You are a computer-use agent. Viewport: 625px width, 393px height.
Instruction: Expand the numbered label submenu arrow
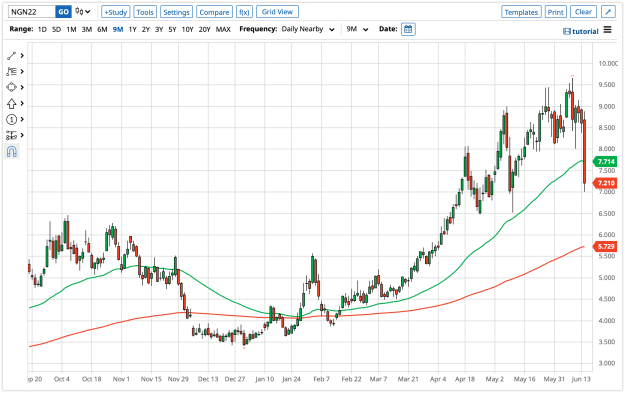pos(22,120)
